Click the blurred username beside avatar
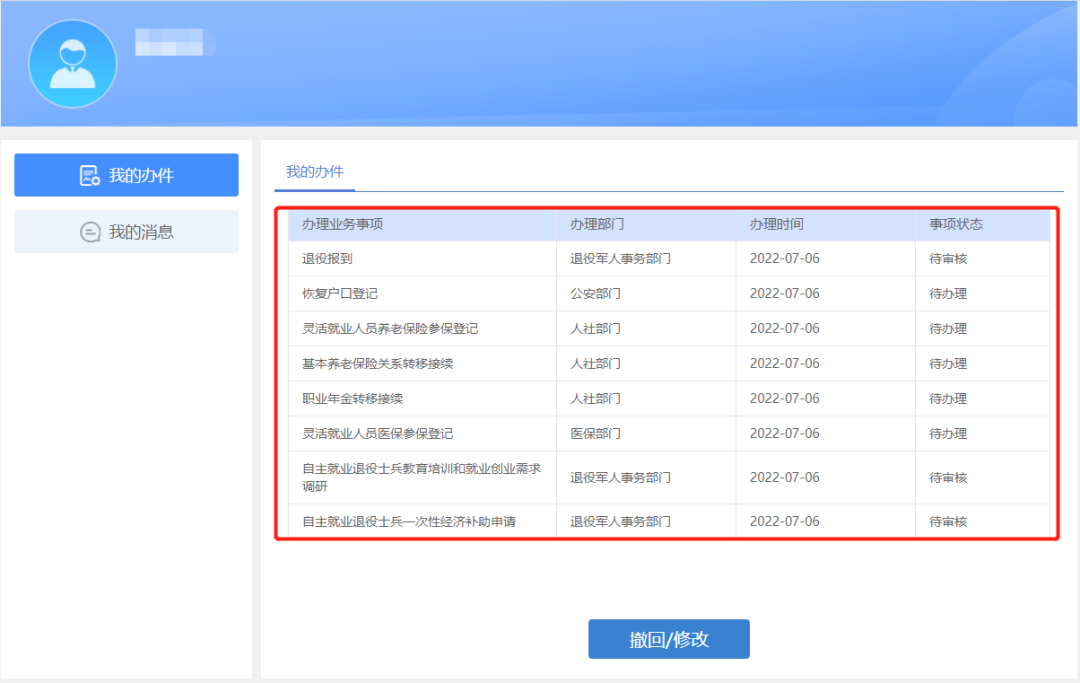Viewport: 1080px width, 683px height. pyautogui.click(x=169, y=43)
